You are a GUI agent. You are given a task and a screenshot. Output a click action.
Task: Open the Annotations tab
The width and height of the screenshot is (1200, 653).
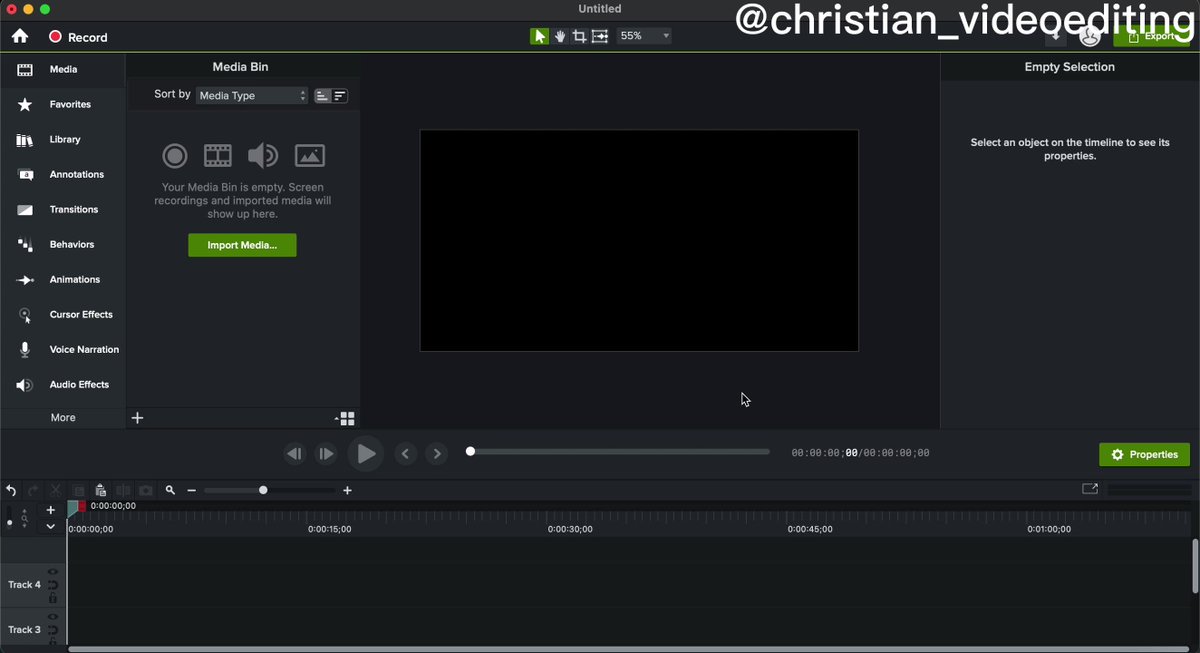coord(63,174)
